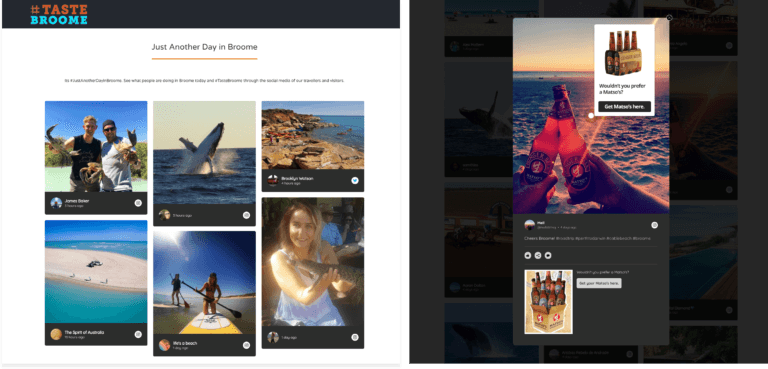The height and width of the screenshot is (369, 768).
Task: Open the woman holding fish photo
Action: click(312, 262)
